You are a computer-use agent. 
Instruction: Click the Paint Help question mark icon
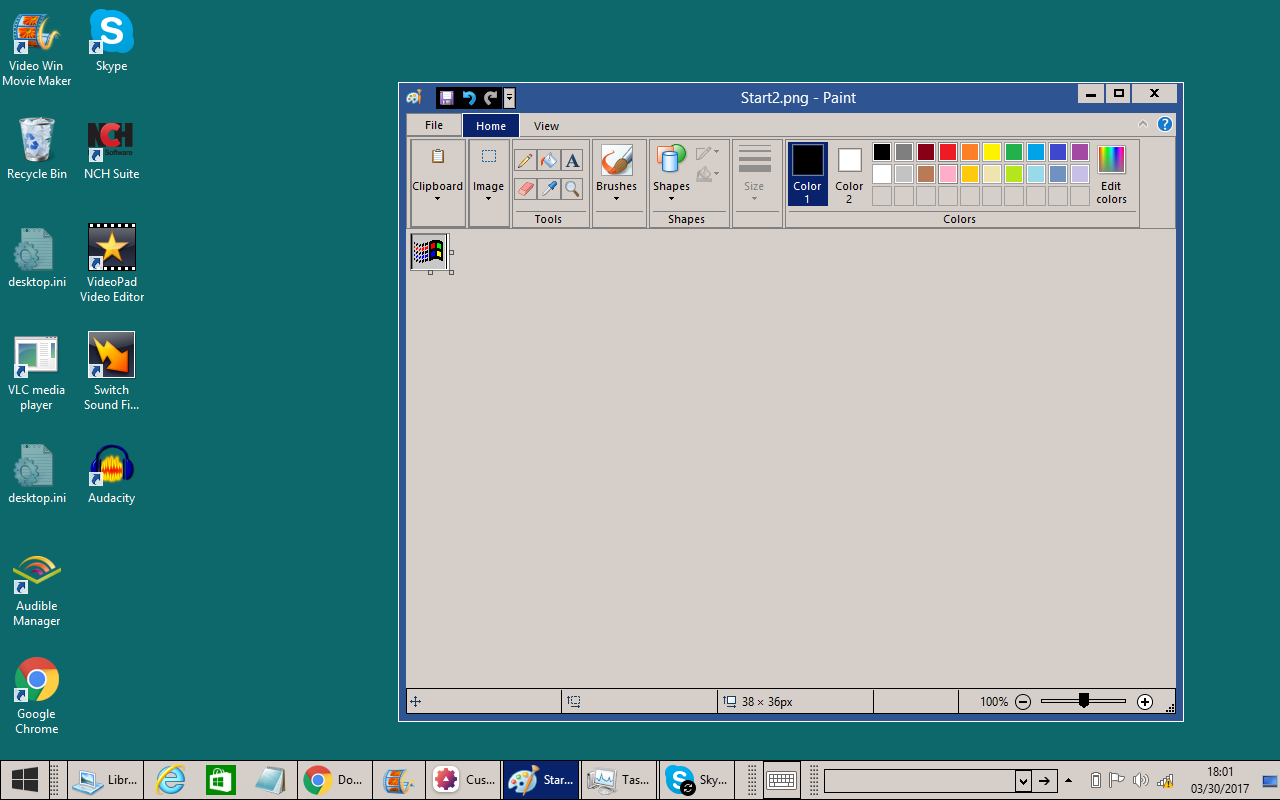click(1164, 125)
